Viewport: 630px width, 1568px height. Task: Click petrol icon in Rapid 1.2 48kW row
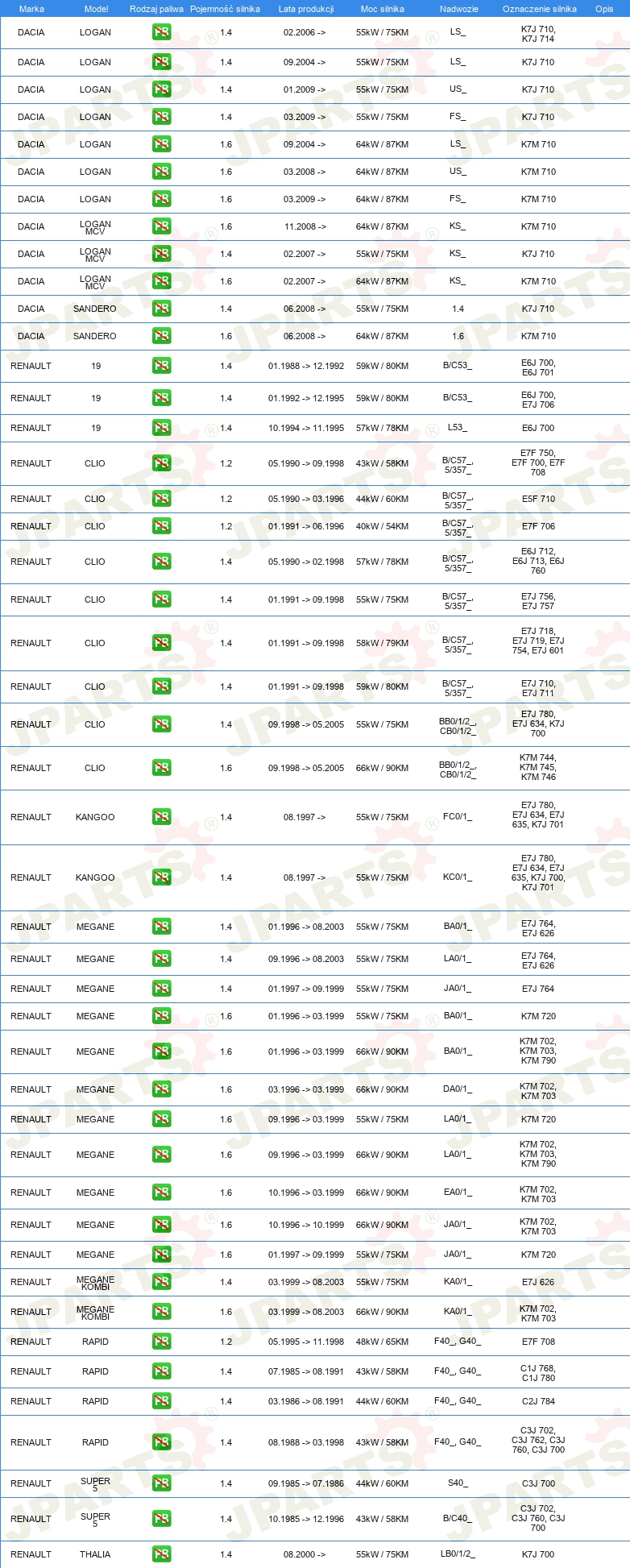pos(162,1342)
